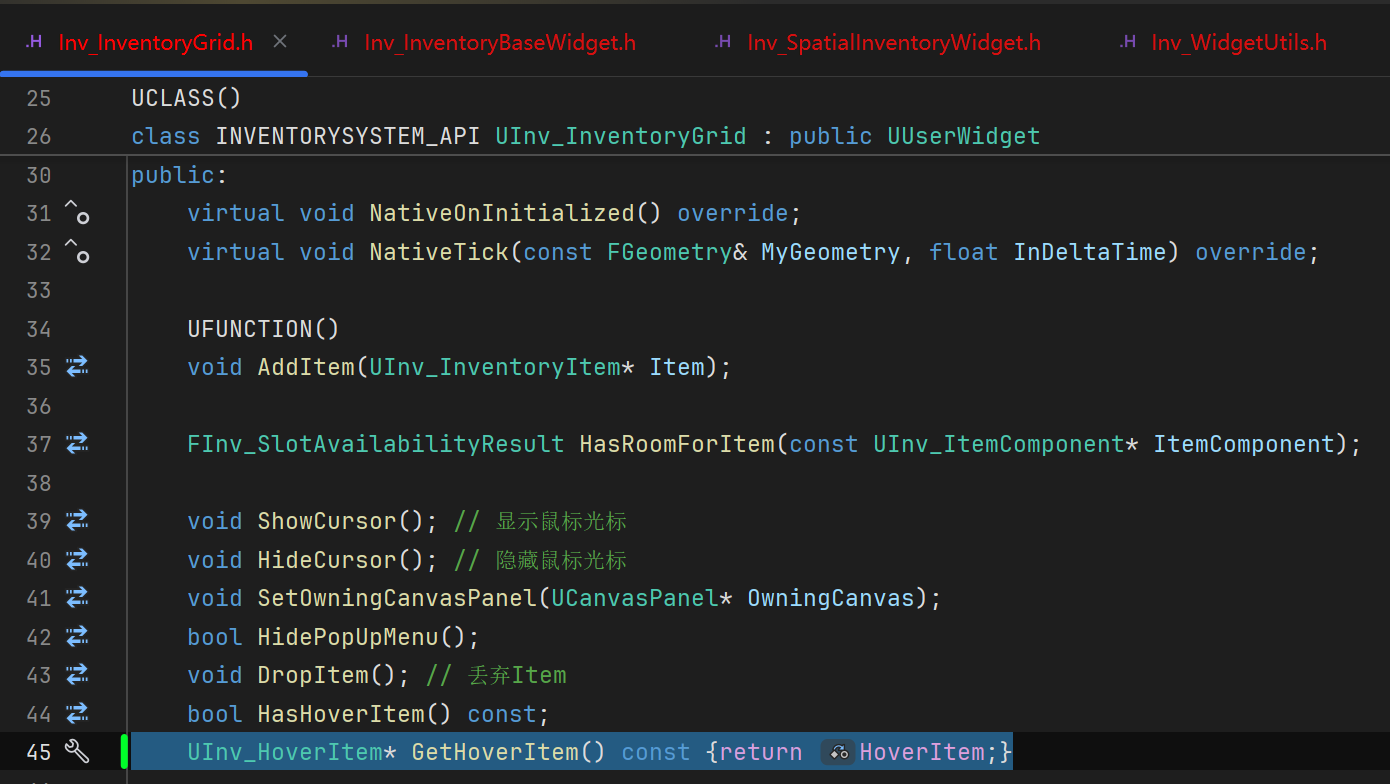Open the Inv_InventoryBaseWidget.h tab
Screen dimensions: 1390x784
pos(499,42)
